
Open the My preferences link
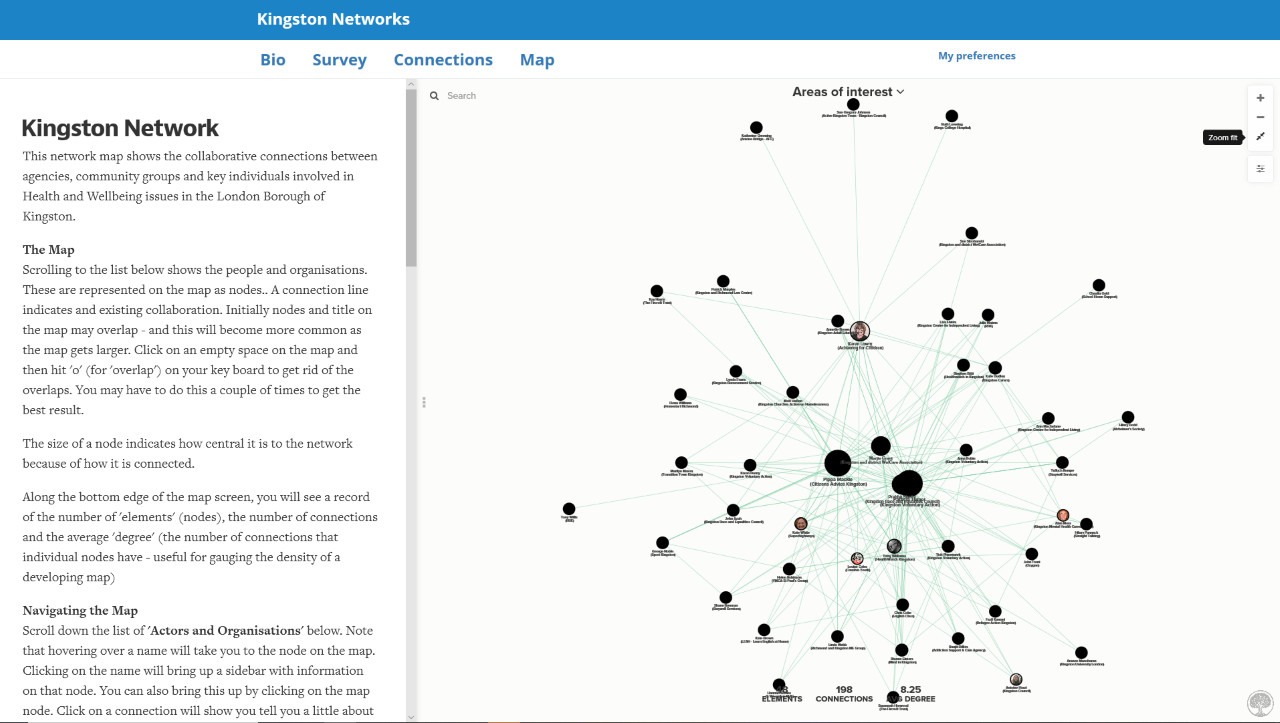[x=977, y=56]
